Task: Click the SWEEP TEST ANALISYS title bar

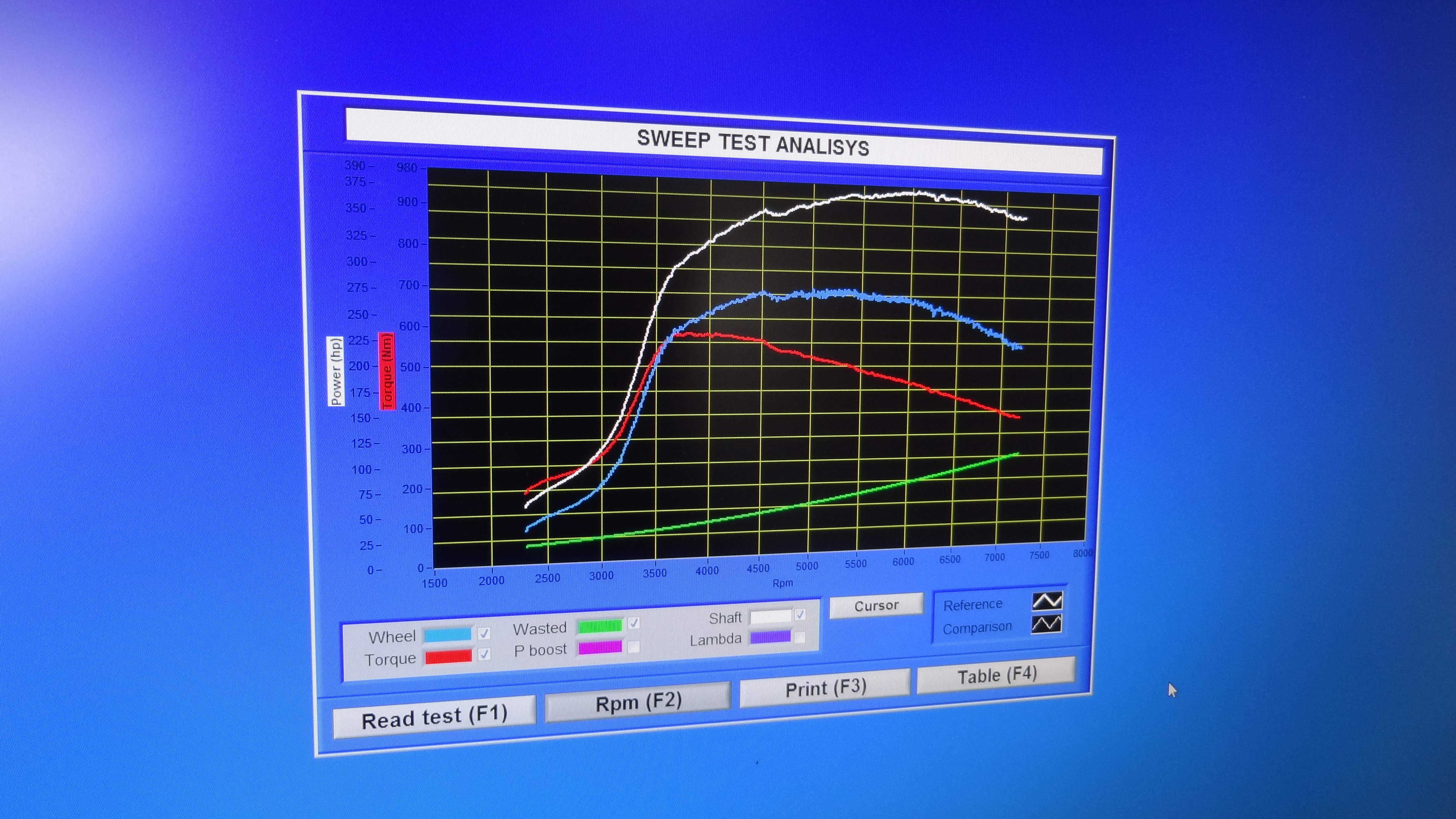Action: click(724, 142)
